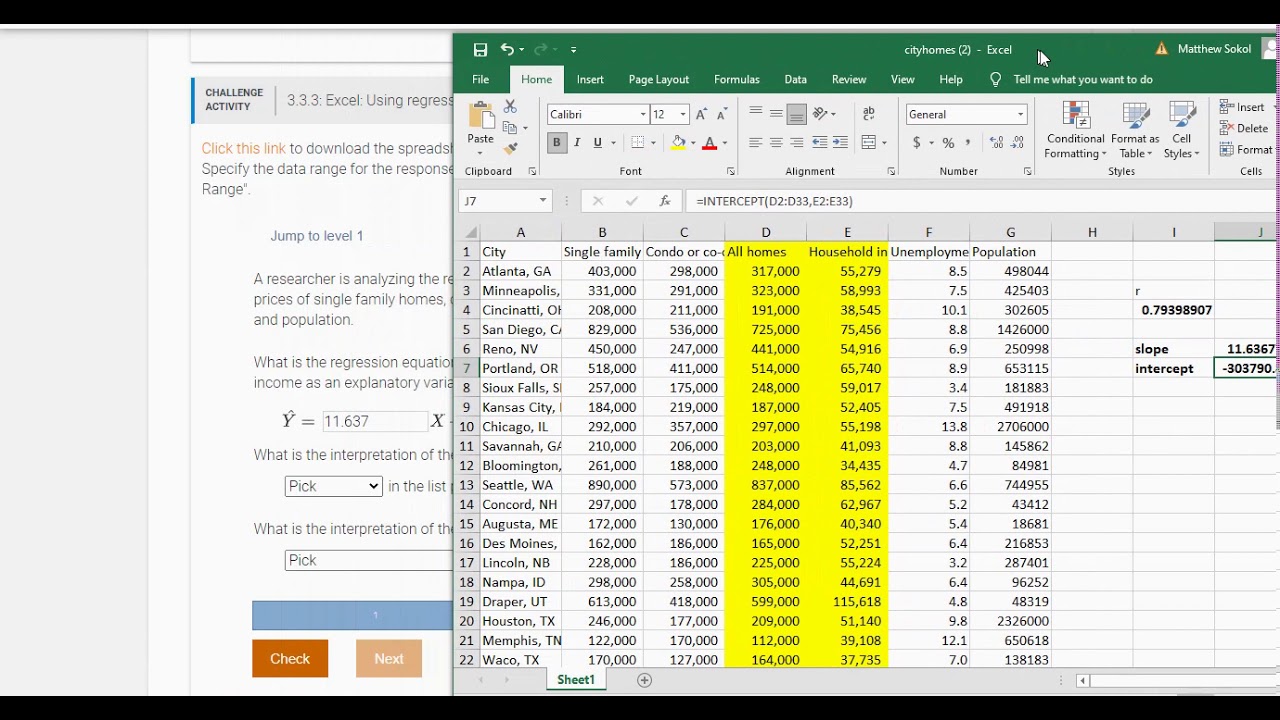The height and width of the screenshot is (720, 1280).
Task: Save the workbook from Quick Access Toolbar
Action: pyautogui.click(x=481, y=50)
